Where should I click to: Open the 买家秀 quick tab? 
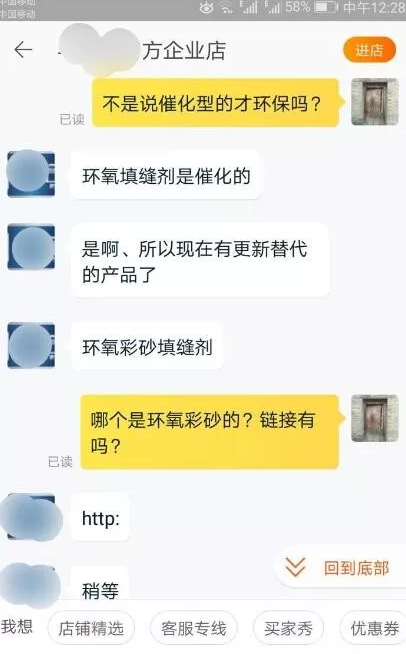point(288,628)
